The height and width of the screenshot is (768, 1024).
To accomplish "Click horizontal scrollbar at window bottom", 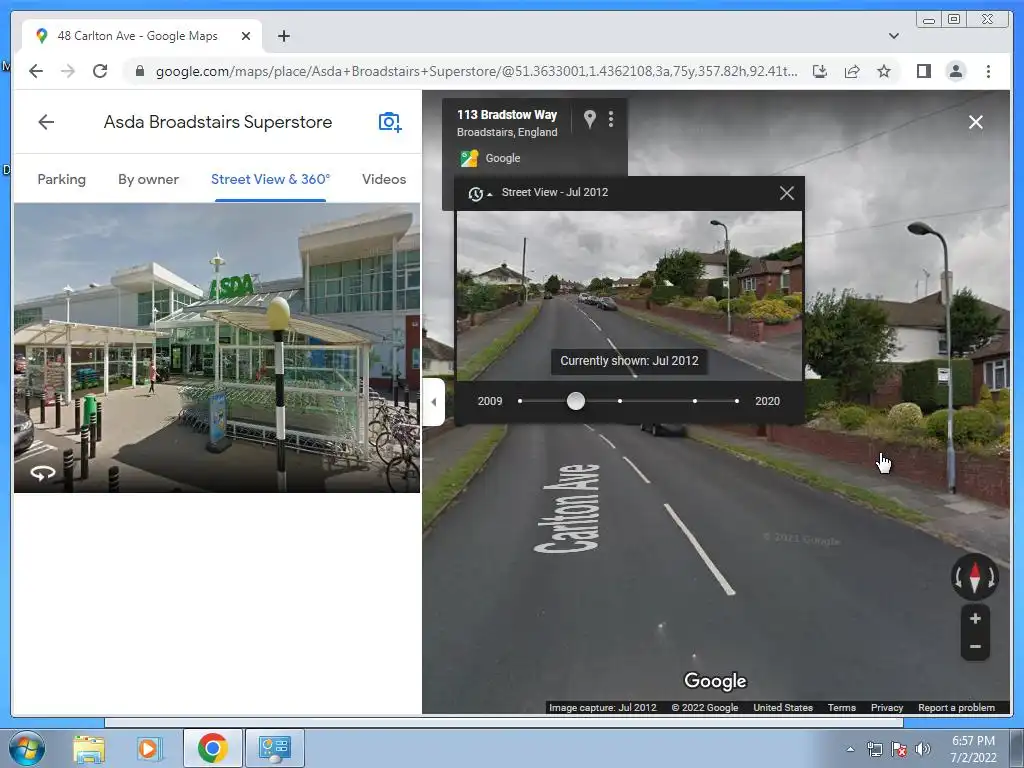I will (504, 722).
